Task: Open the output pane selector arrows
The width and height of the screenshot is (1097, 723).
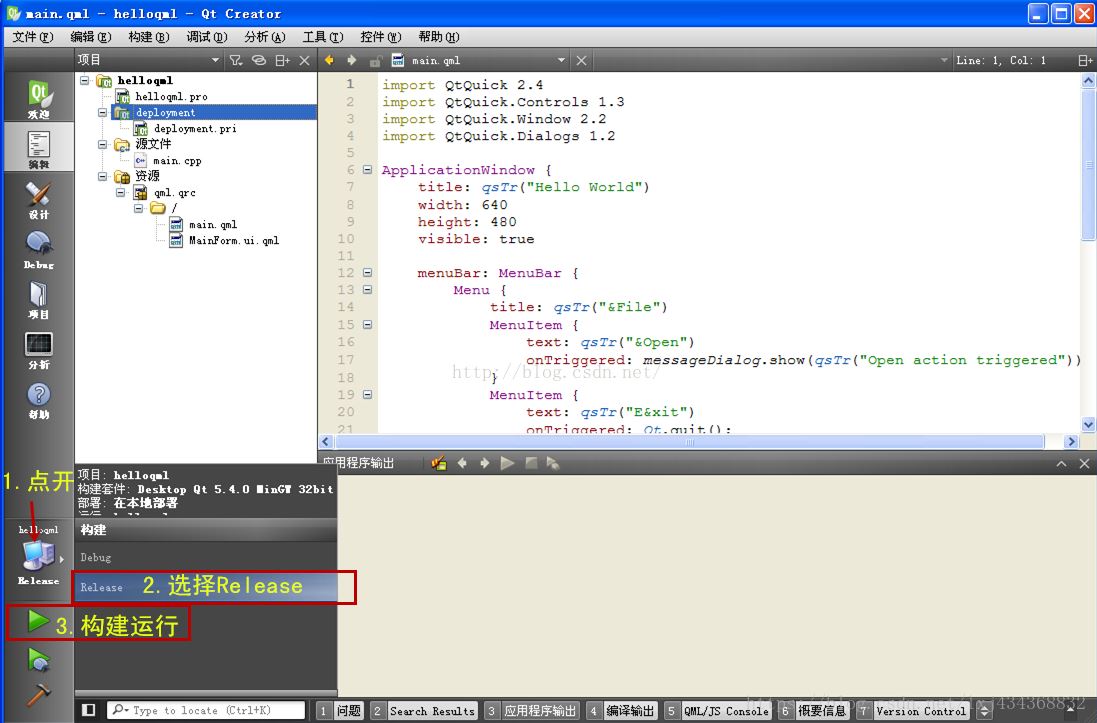Action: click(986, 710)
